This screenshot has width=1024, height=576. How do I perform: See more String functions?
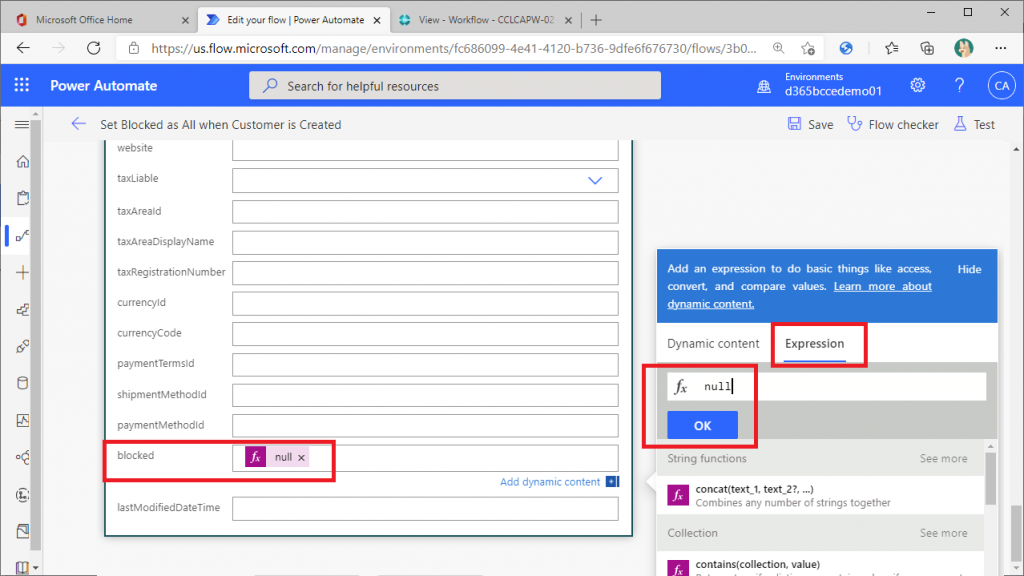click(944, 458)
